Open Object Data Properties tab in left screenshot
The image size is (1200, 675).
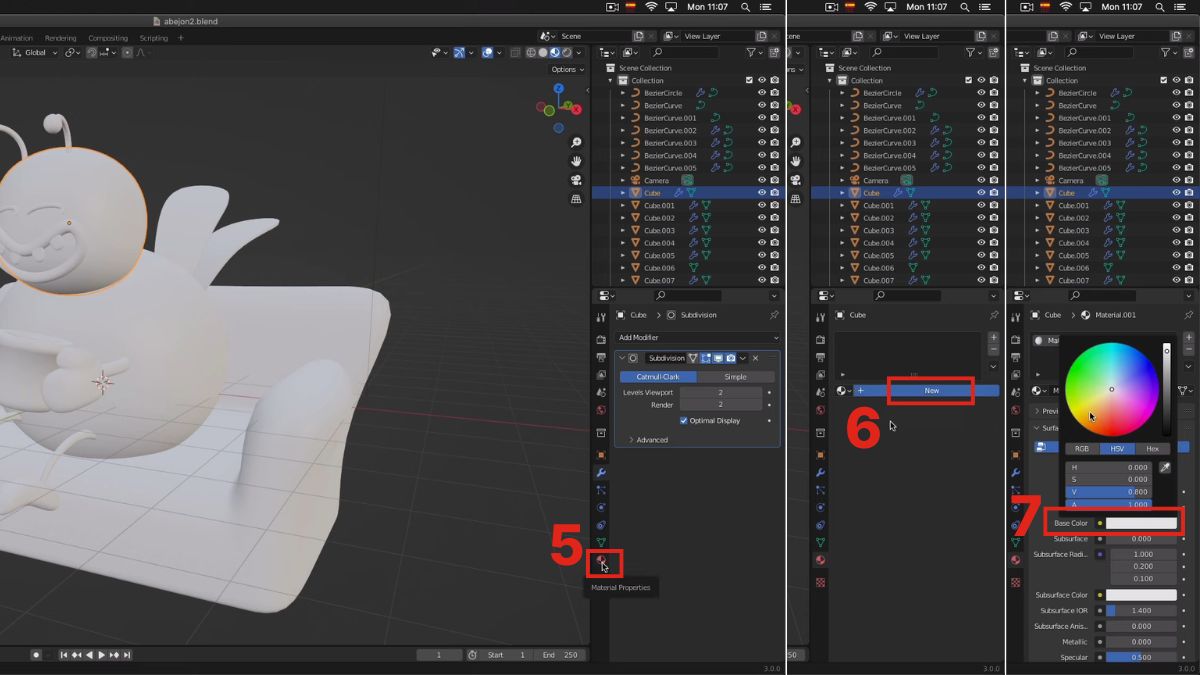coord(601,543)
